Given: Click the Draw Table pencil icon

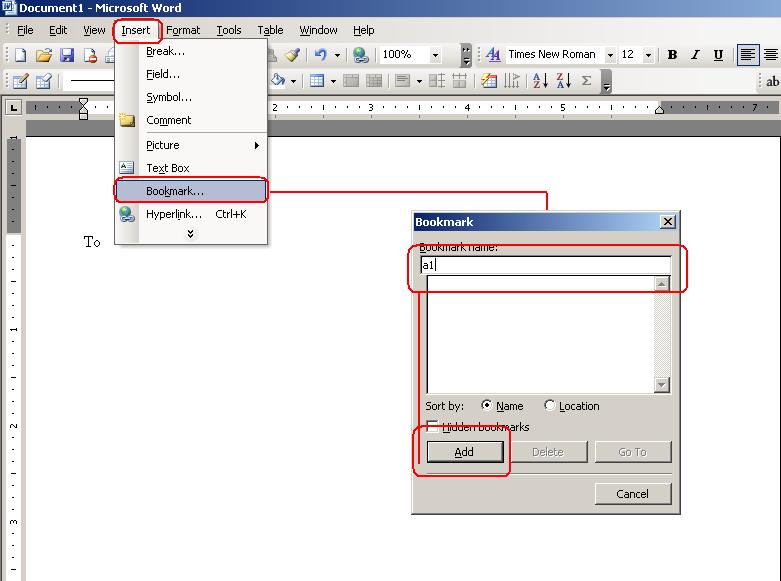Looking at the screenshot, I should [x=20, y=81].
